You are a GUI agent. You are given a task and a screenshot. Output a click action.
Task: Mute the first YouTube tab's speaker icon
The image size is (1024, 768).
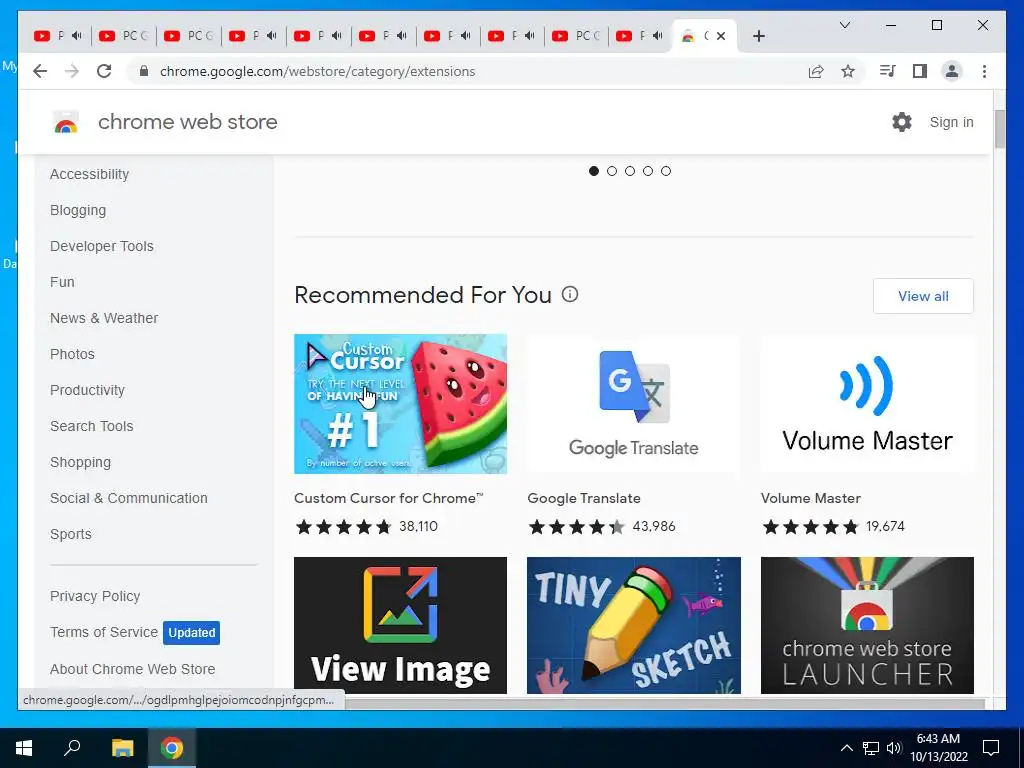coord(76,36)
